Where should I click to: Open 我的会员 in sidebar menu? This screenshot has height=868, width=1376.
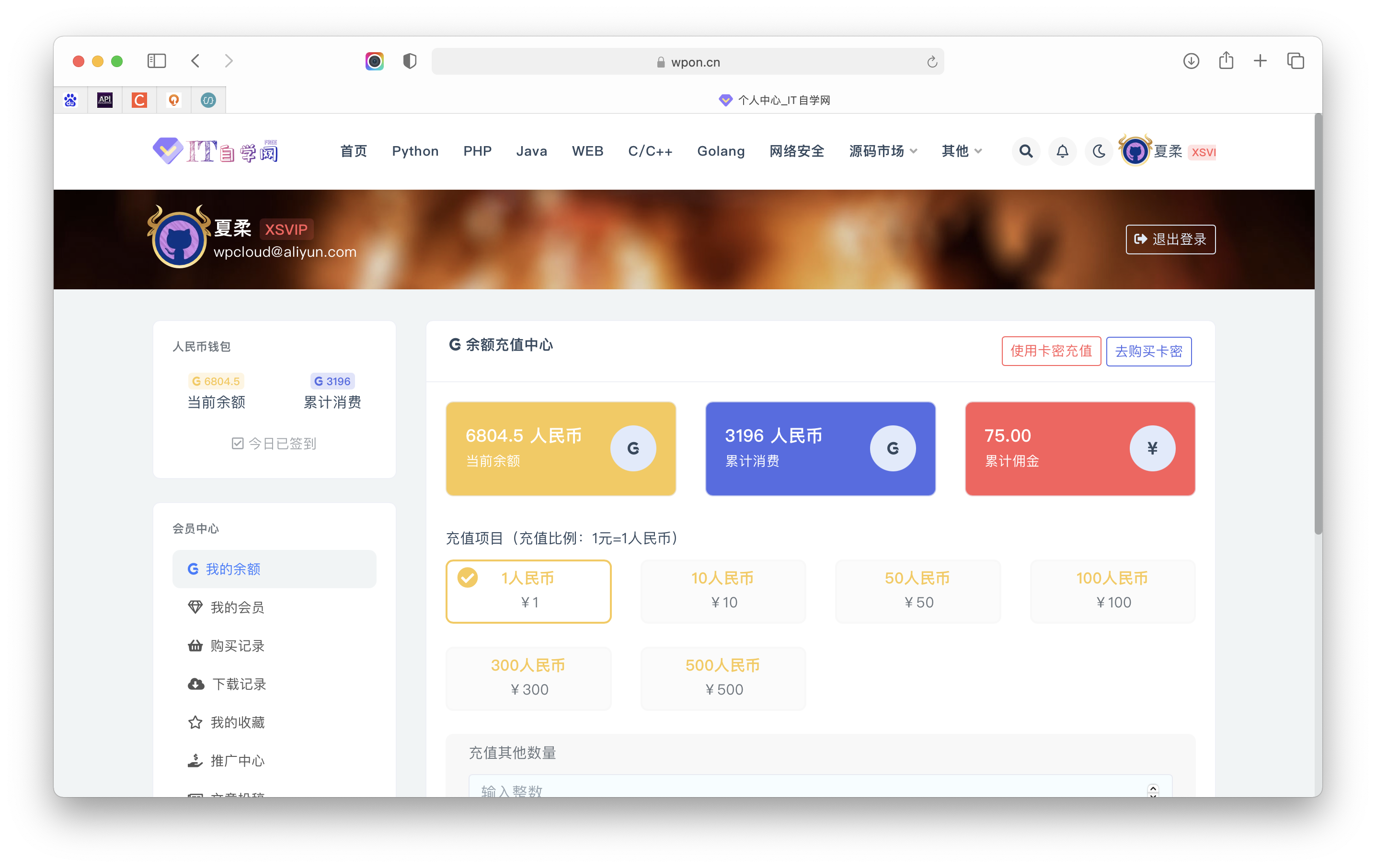coord(237,607)
